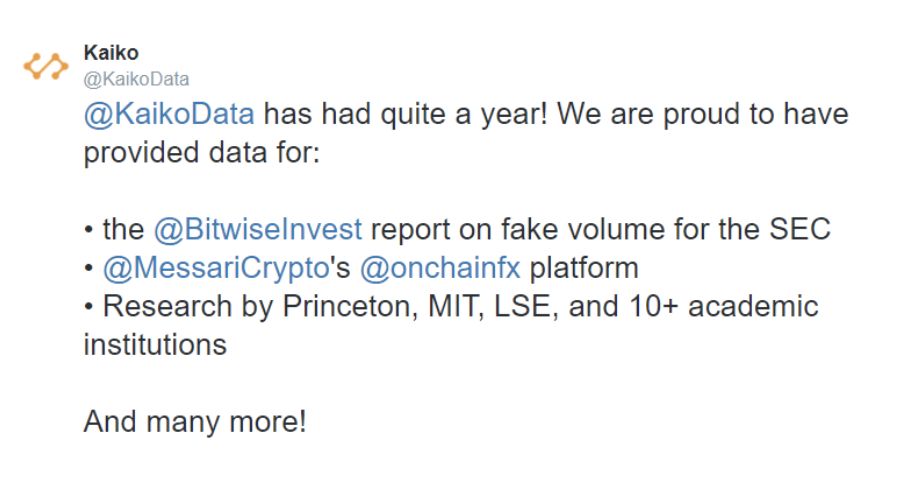The width and height of the screenshot is (912, 494).
Task: Open the @onchainfx mention link
Action: coord(440,268)
